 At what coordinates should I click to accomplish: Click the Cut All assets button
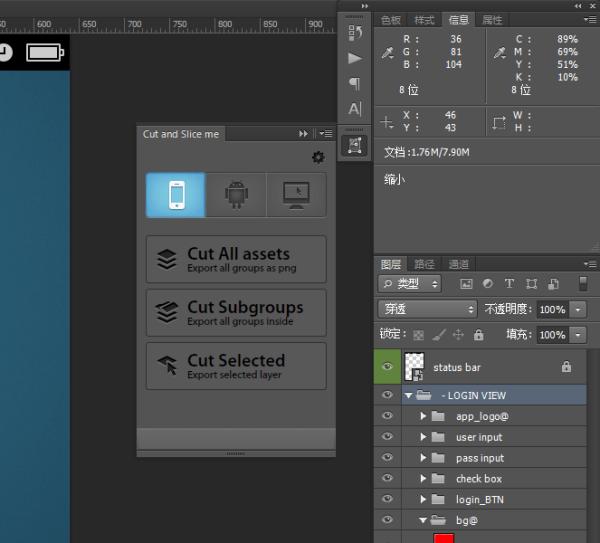coord(236,260)
